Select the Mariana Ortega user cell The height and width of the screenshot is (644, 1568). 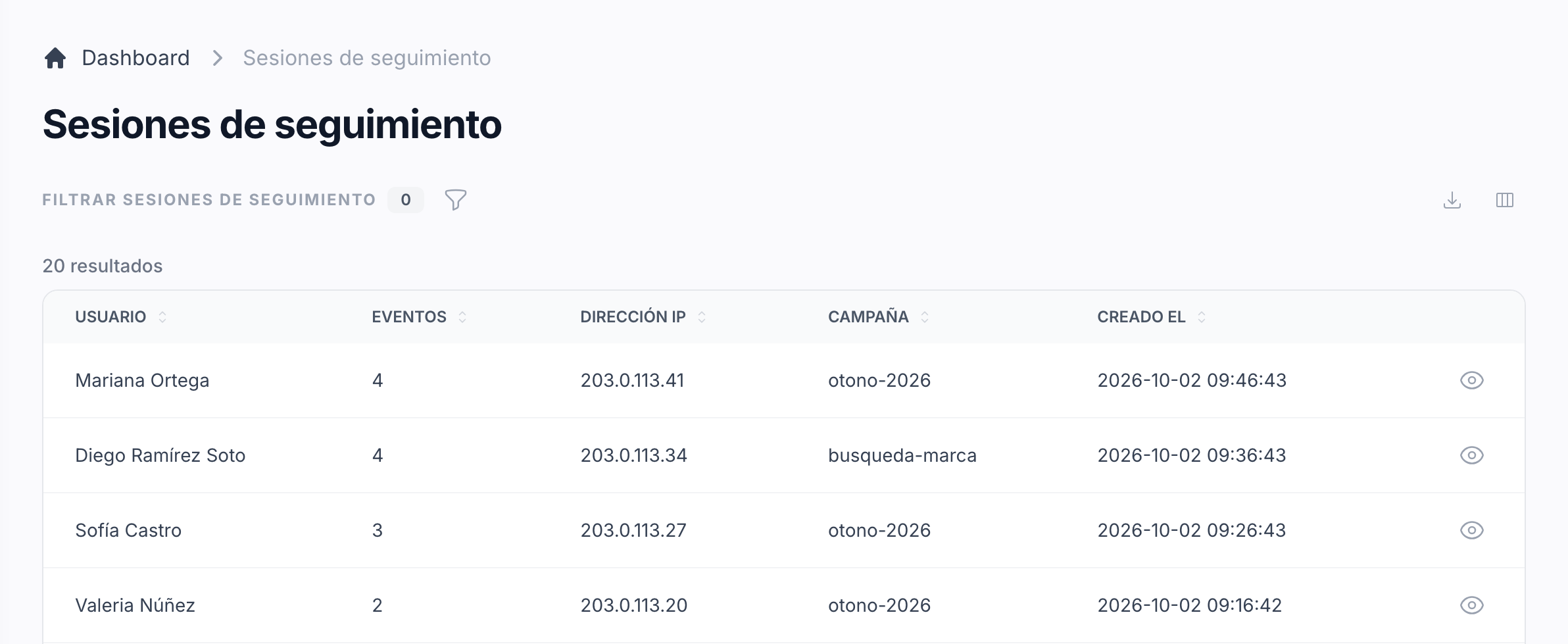pyautogui.click(x=142, y=380)
